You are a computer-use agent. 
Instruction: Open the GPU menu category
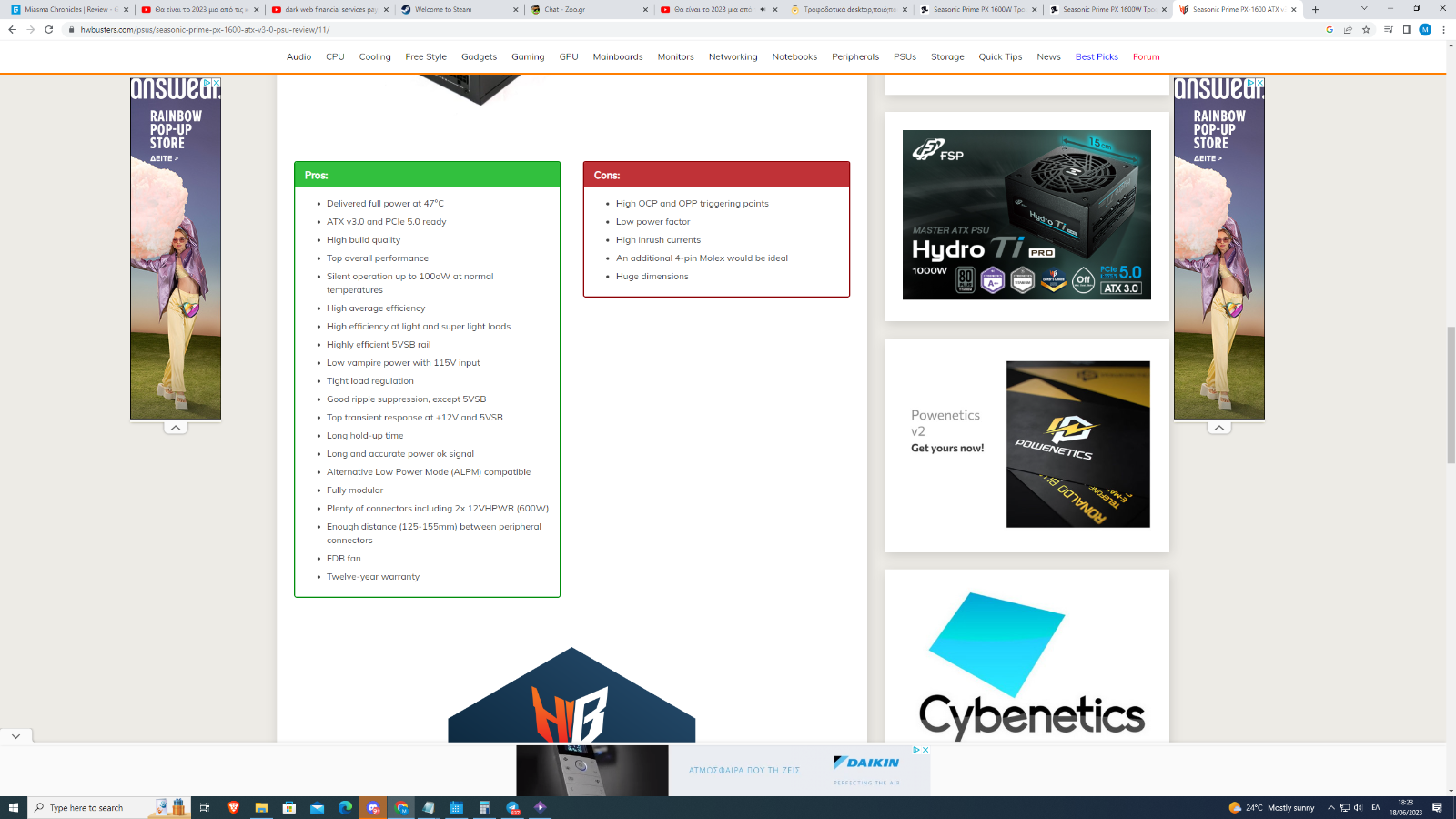(569, 56)
